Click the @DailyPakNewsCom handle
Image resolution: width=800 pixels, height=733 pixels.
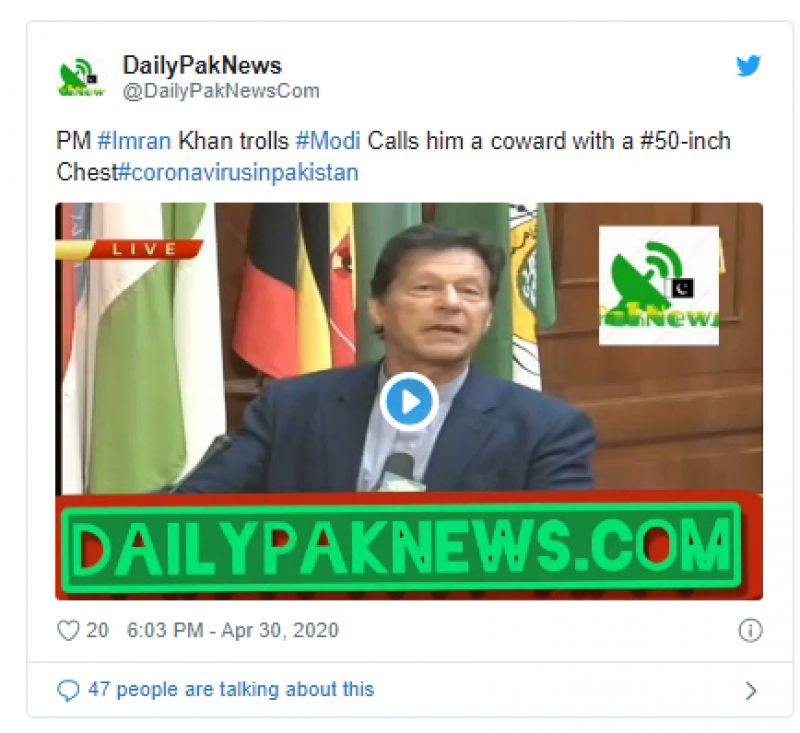click(221, 91)
